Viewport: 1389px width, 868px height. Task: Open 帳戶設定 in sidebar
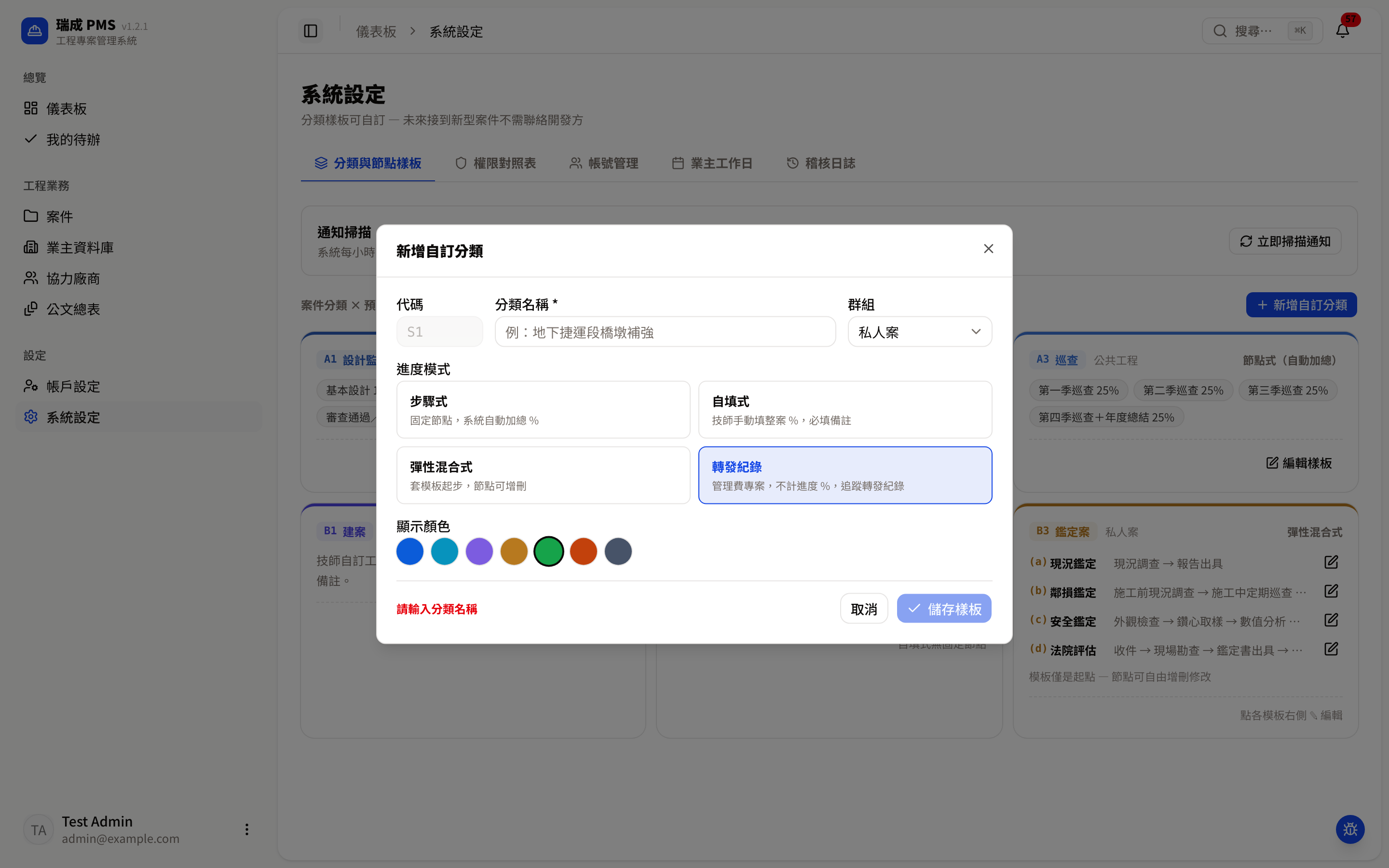pyautogui.click(x=139, y=386)
